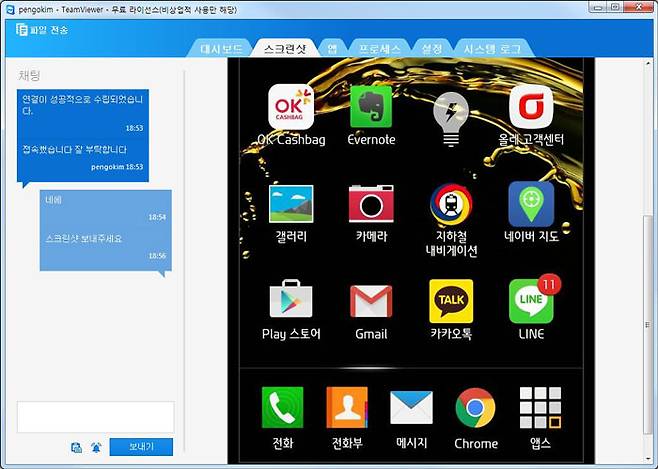Open the OK Cashbag app icon
Viewport: 658px width, 469px height.
(291, 107)
